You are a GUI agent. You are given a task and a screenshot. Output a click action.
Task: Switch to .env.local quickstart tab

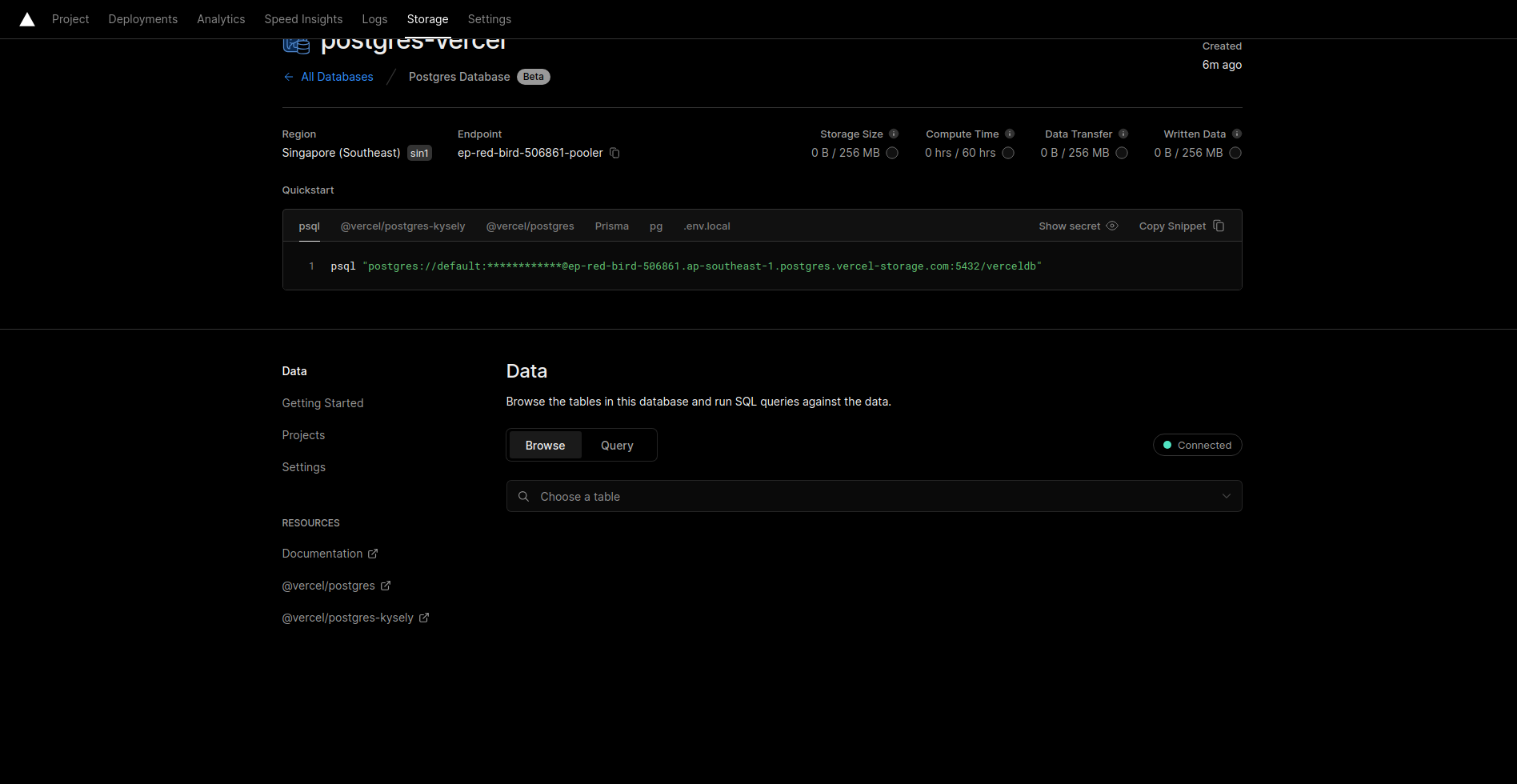coord(706,226)
